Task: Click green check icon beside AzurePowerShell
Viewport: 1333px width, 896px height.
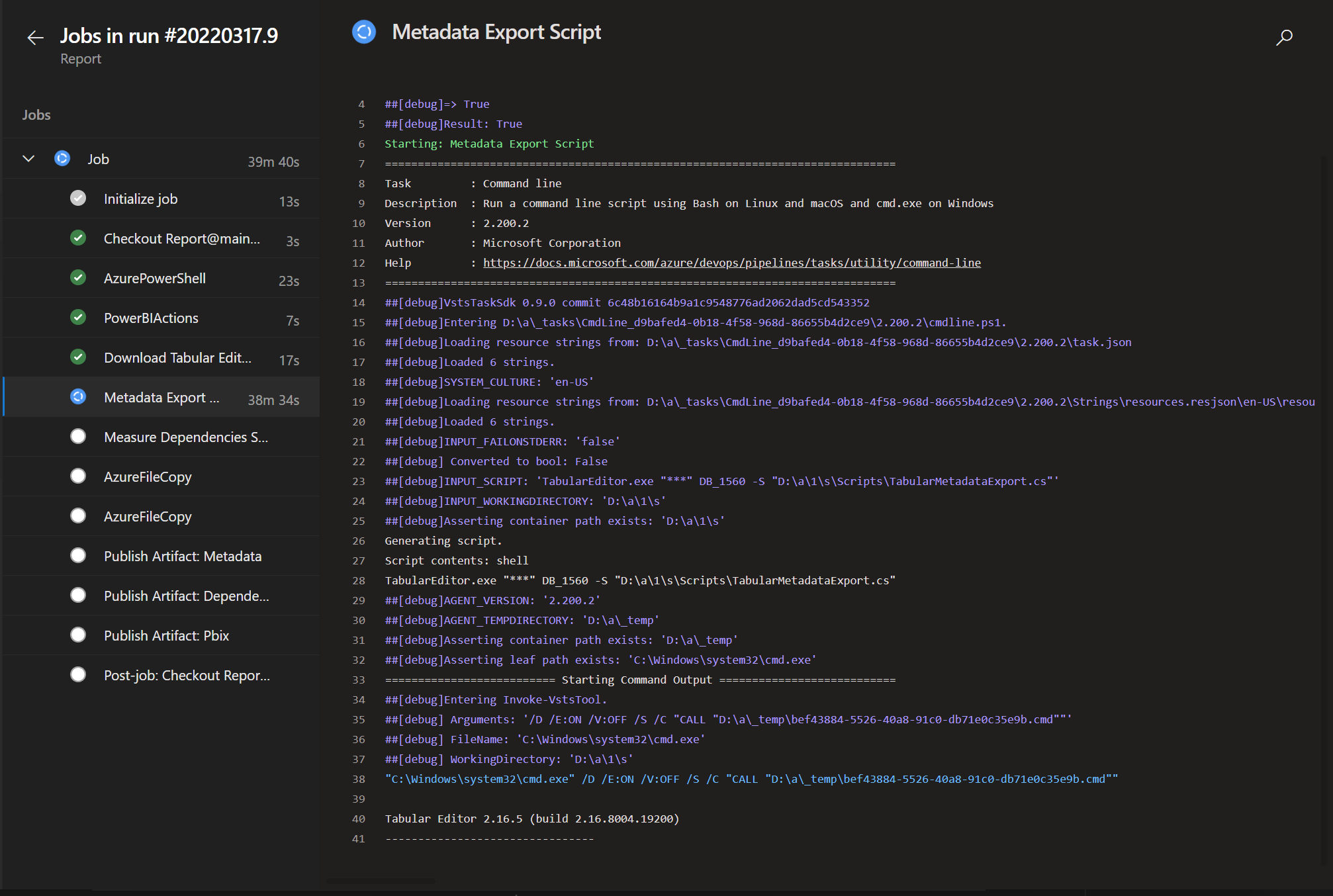Action: coord(78,278)
